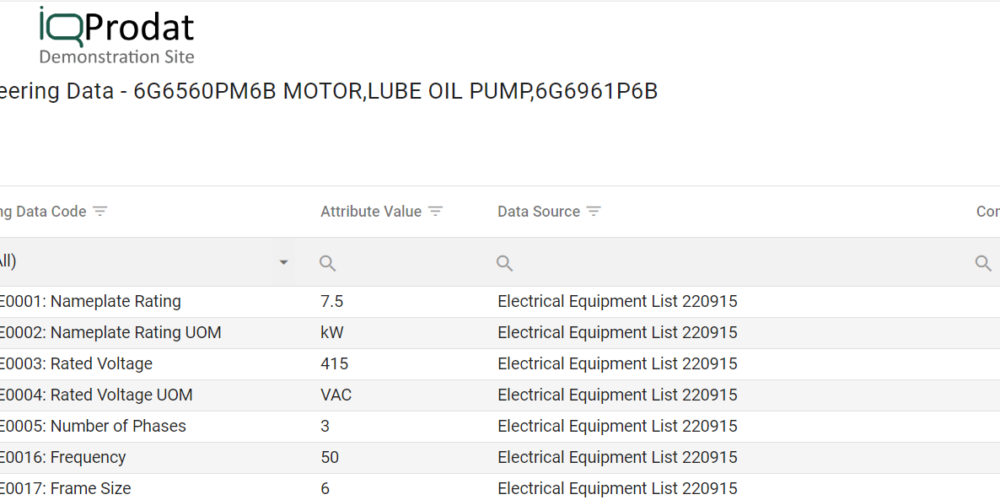Sort by Attribute Value column header

coord(371,211)
